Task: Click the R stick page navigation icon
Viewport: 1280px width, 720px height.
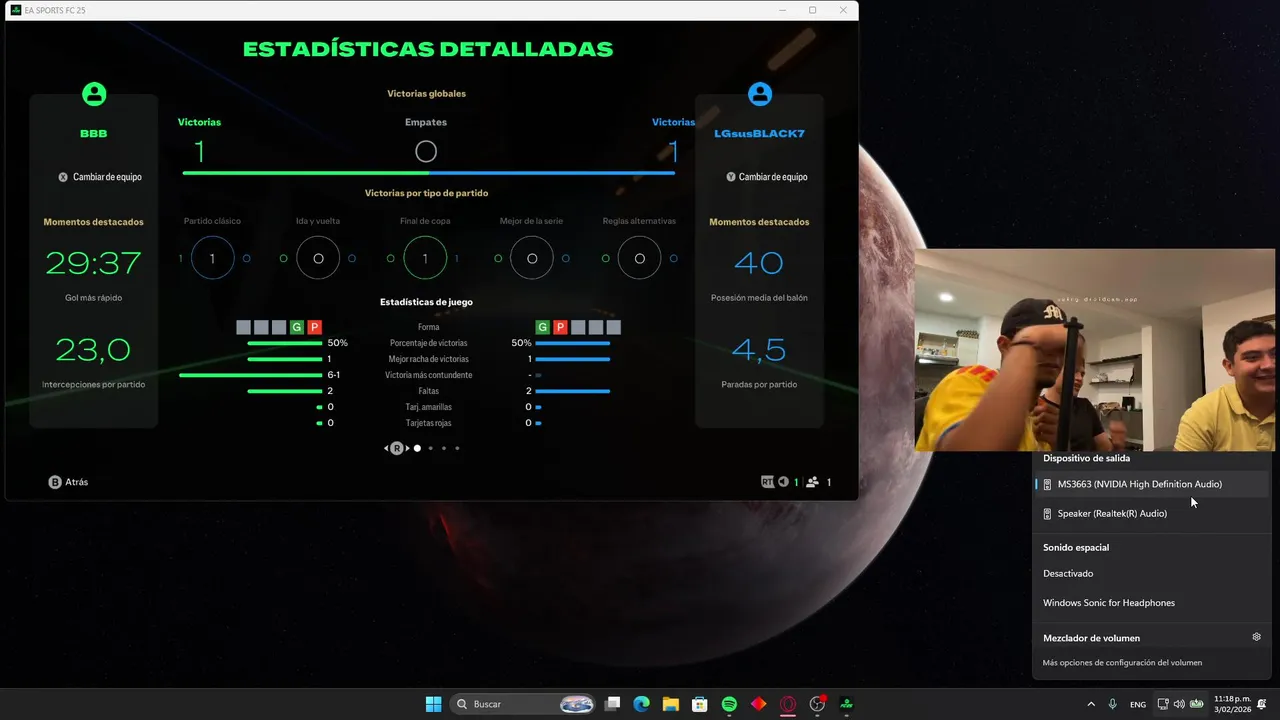Action: [397, 448]
